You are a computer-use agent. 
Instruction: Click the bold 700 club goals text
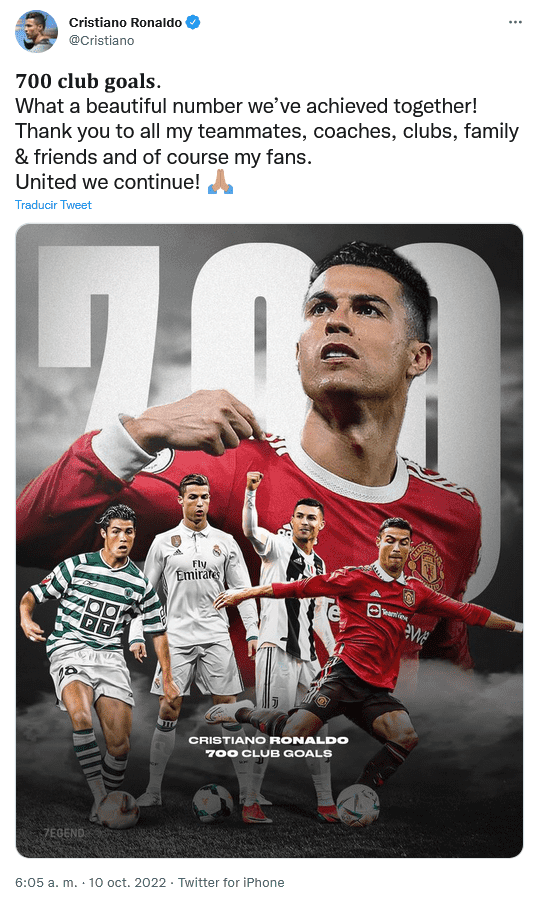(88, 82)
